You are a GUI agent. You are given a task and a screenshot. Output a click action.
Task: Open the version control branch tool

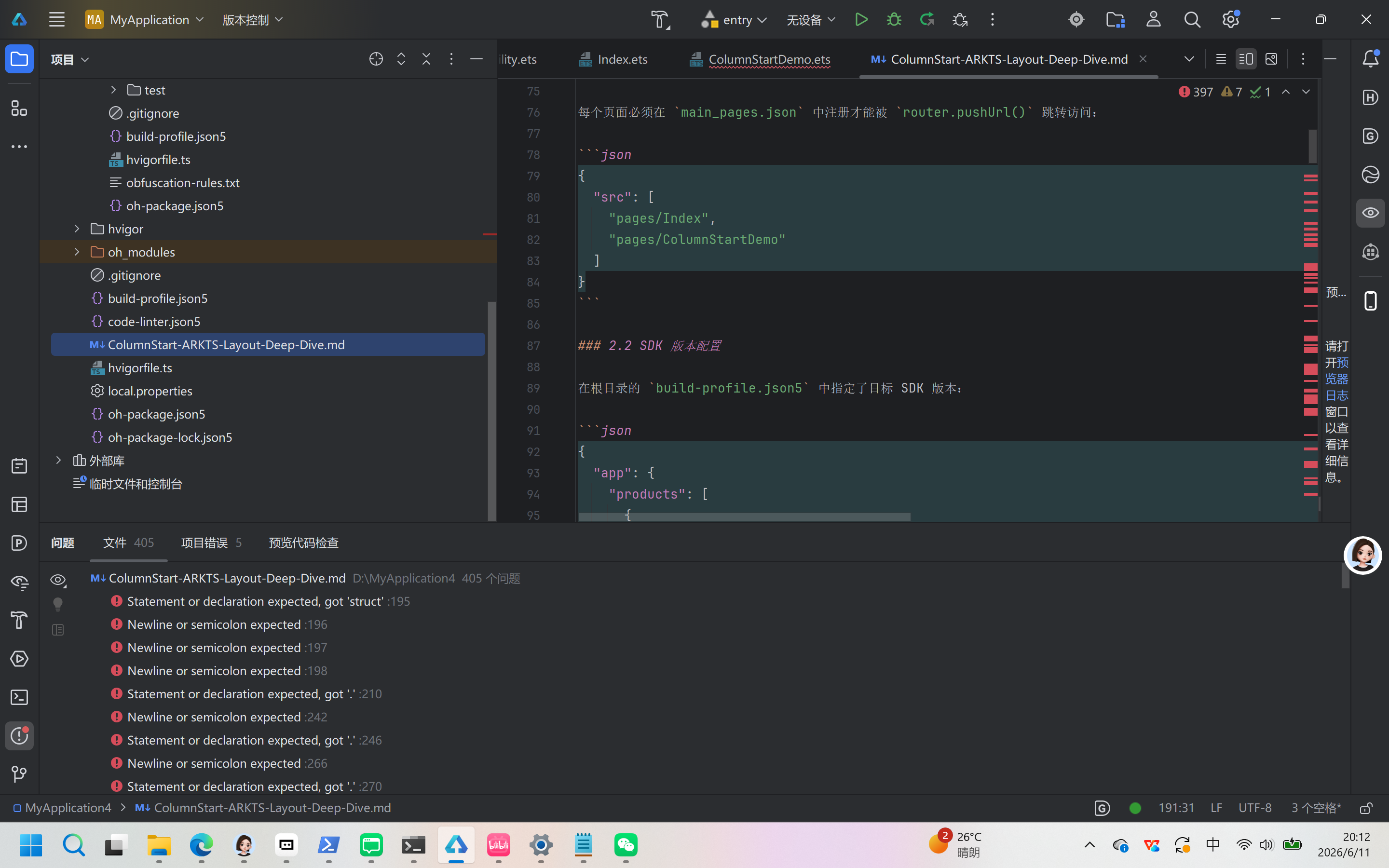(19, 774)
